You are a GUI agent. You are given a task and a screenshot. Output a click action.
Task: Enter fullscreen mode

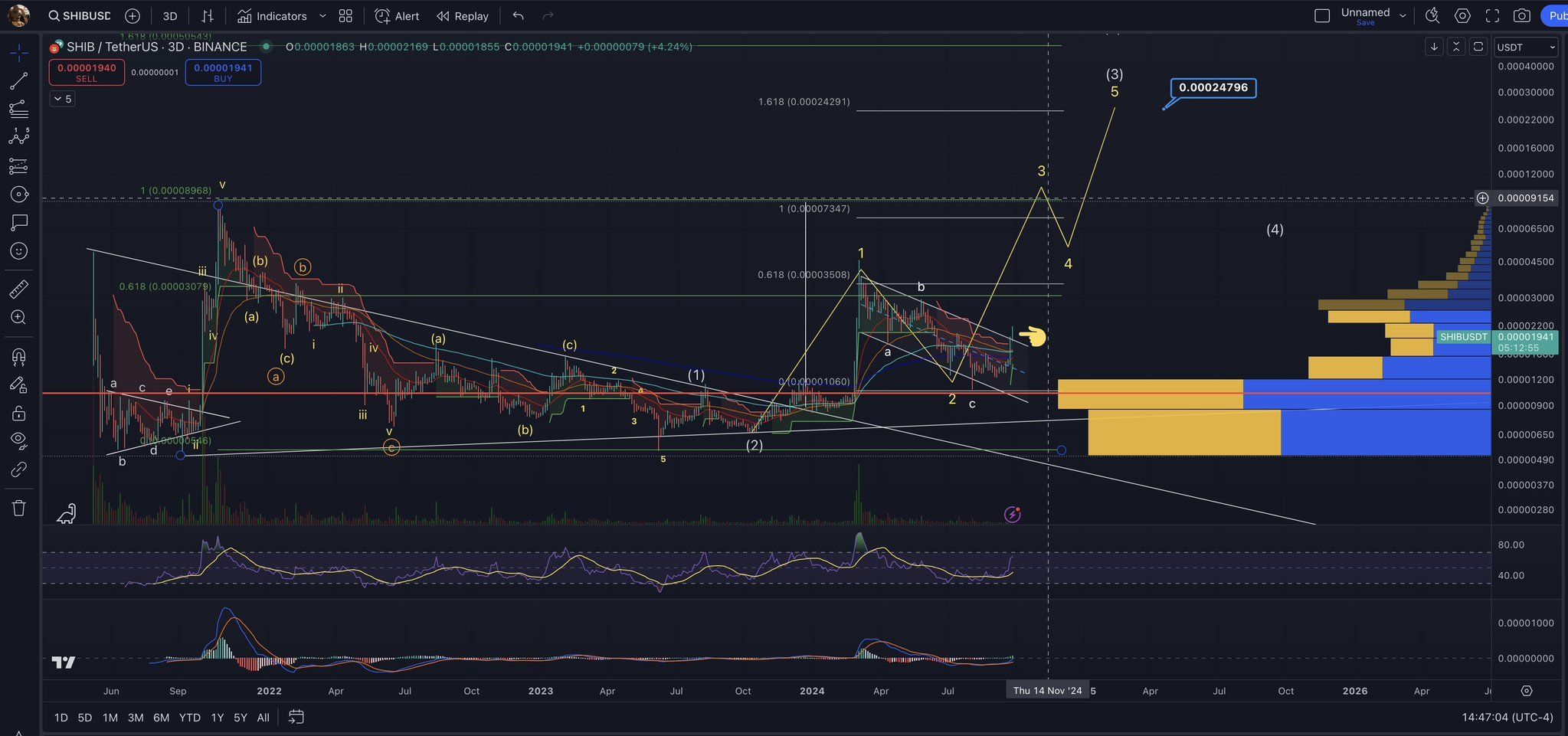coord(1492,16)
